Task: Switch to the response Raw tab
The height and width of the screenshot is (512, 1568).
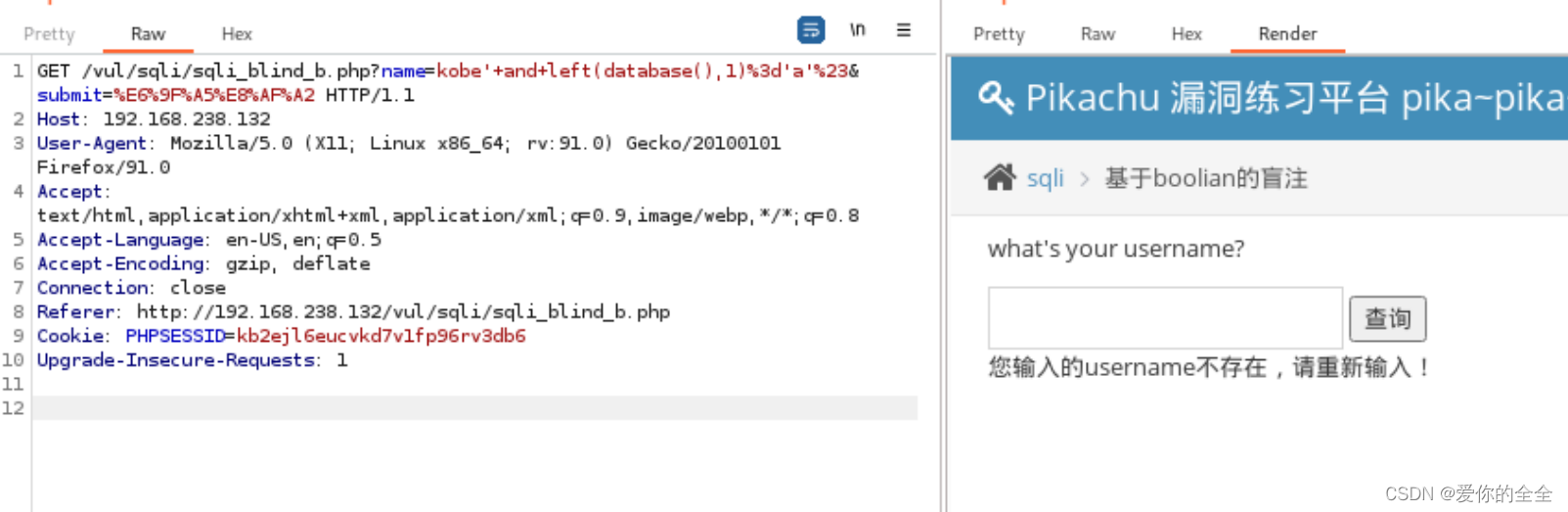Action: pyautogui.click(x=1098, y=33)
